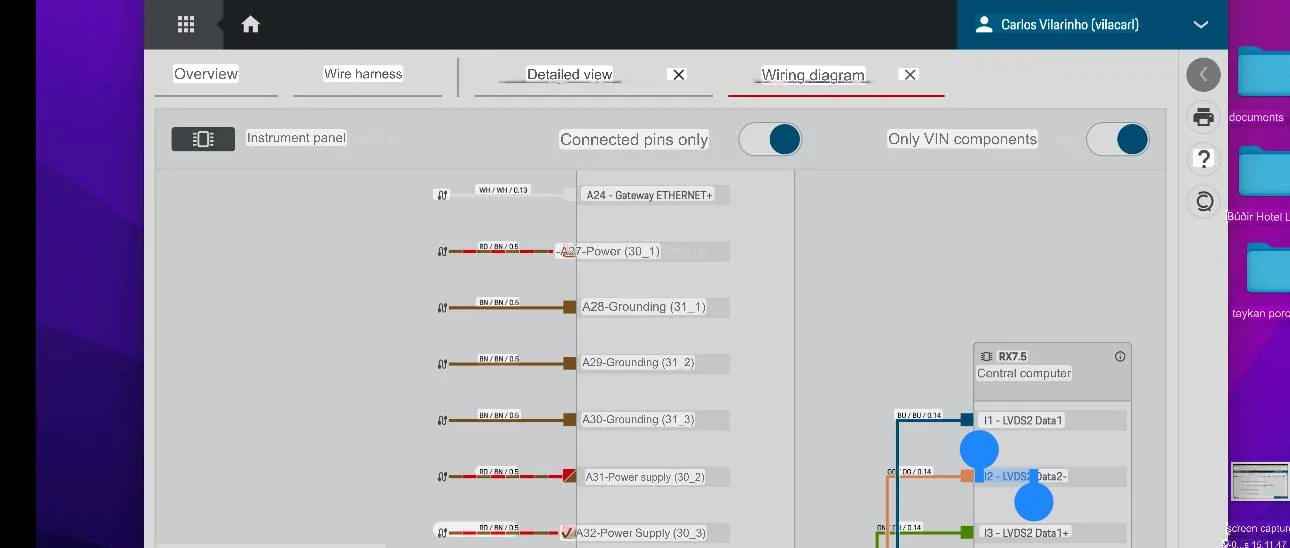Select the Wiring diagram tab
Viewport: 1290px width, 548px height.
pyautogui.click(x=813, y=75)
